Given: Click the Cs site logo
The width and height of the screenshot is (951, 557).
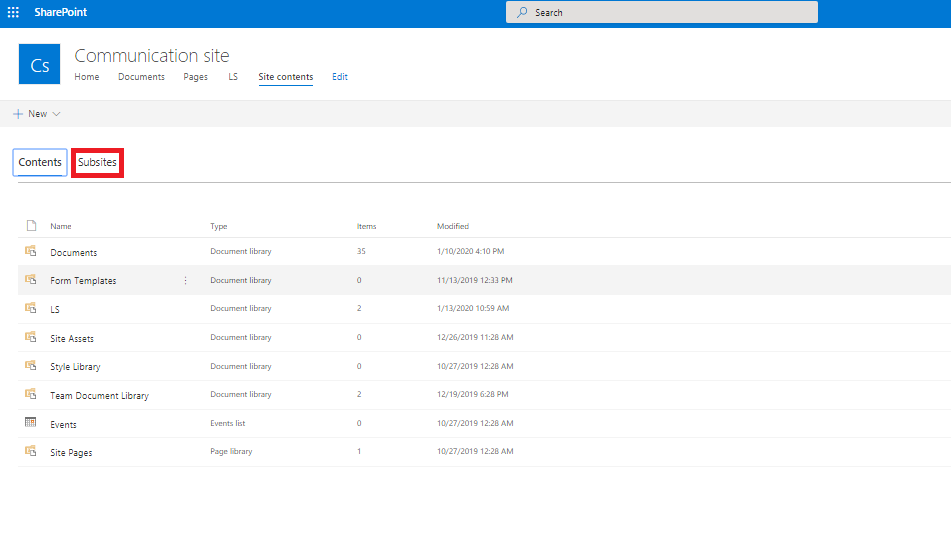Looking at the screenshot, I should tap(39, 64).
